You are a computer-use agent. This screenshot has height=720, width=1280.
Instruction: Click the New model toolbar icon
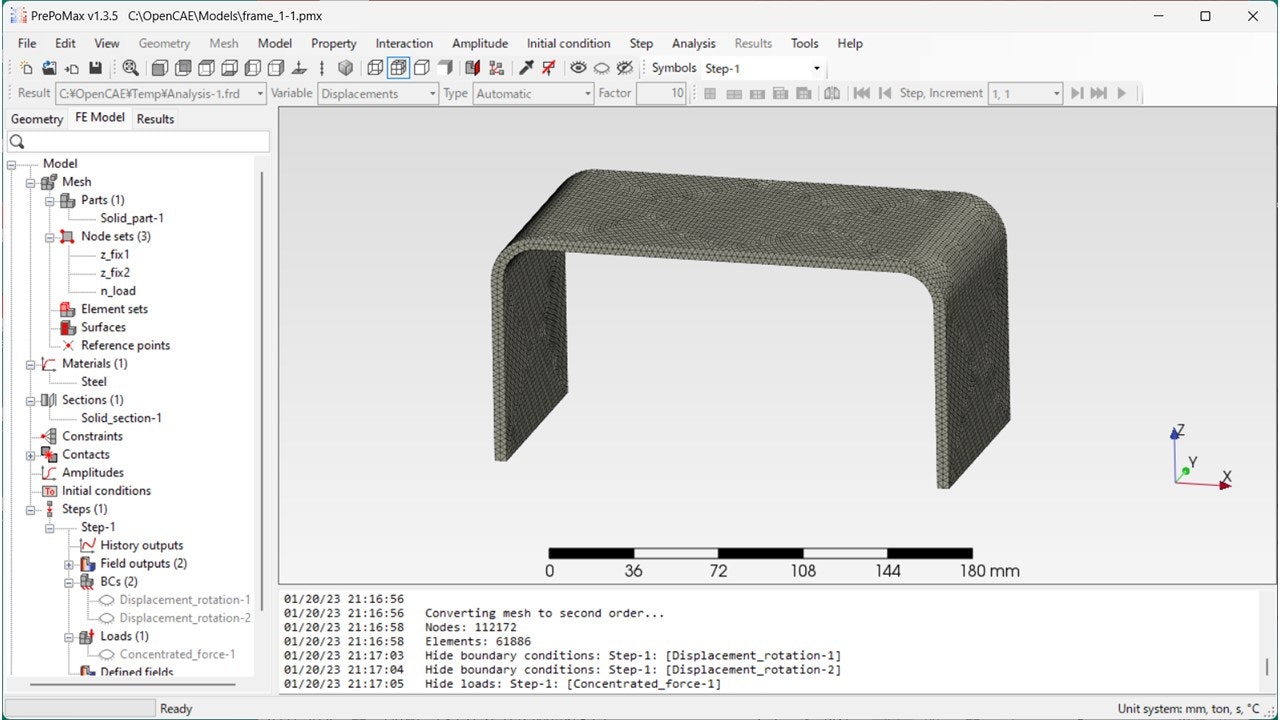click(x=26, y=68)
